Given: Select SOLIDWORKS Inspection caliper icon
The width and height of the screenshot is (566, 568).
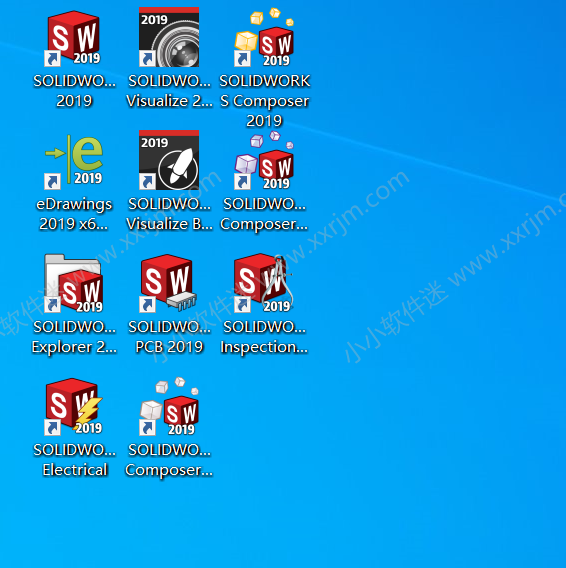Looking at the screenshot, I should tap(264, 283).
